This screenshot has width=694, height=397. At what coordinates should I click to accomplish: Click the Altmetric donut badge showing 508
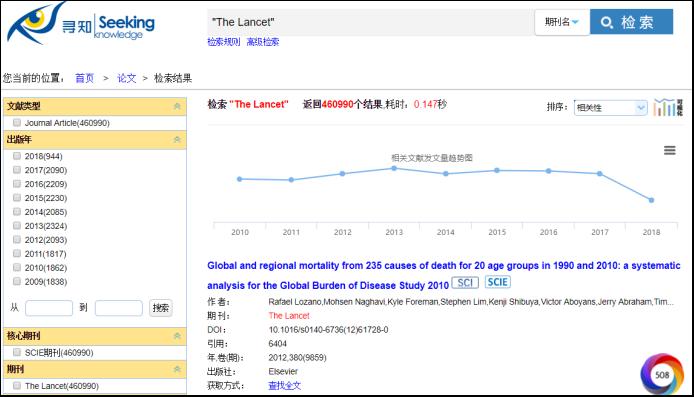[x=662, y=375]
